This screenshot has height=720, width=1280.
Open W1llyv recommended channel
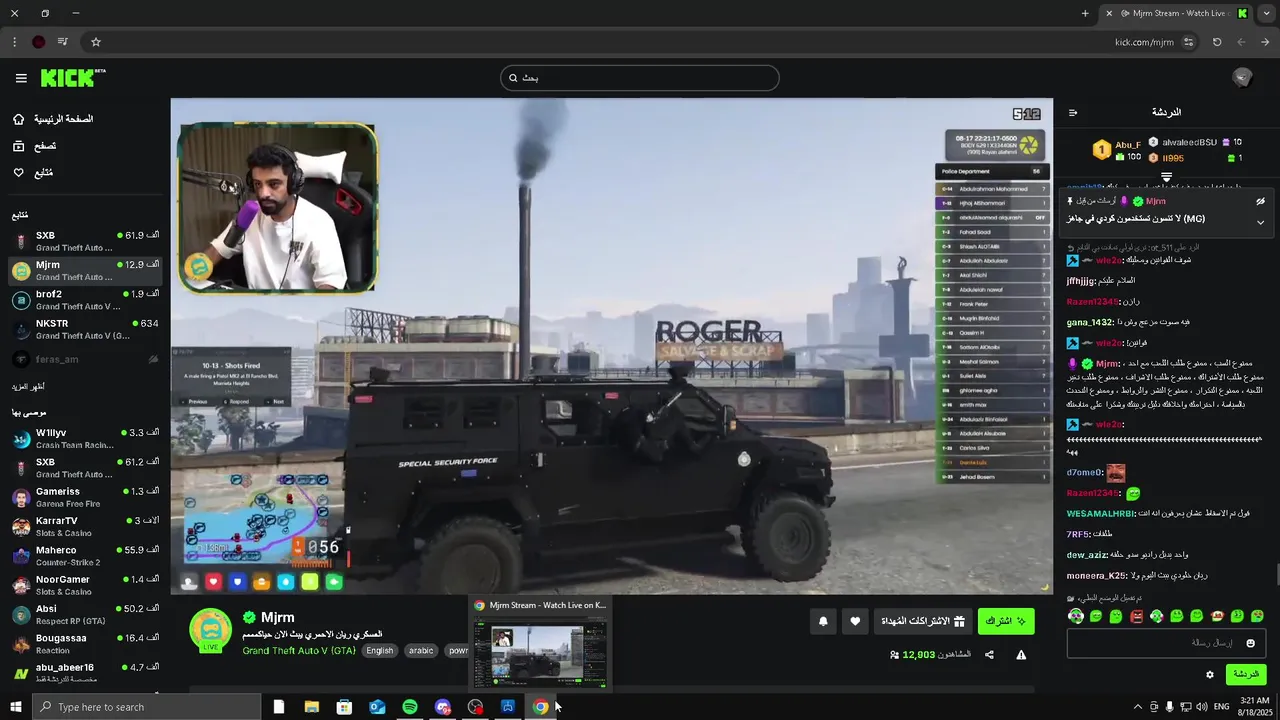click(x=85, y=438)
